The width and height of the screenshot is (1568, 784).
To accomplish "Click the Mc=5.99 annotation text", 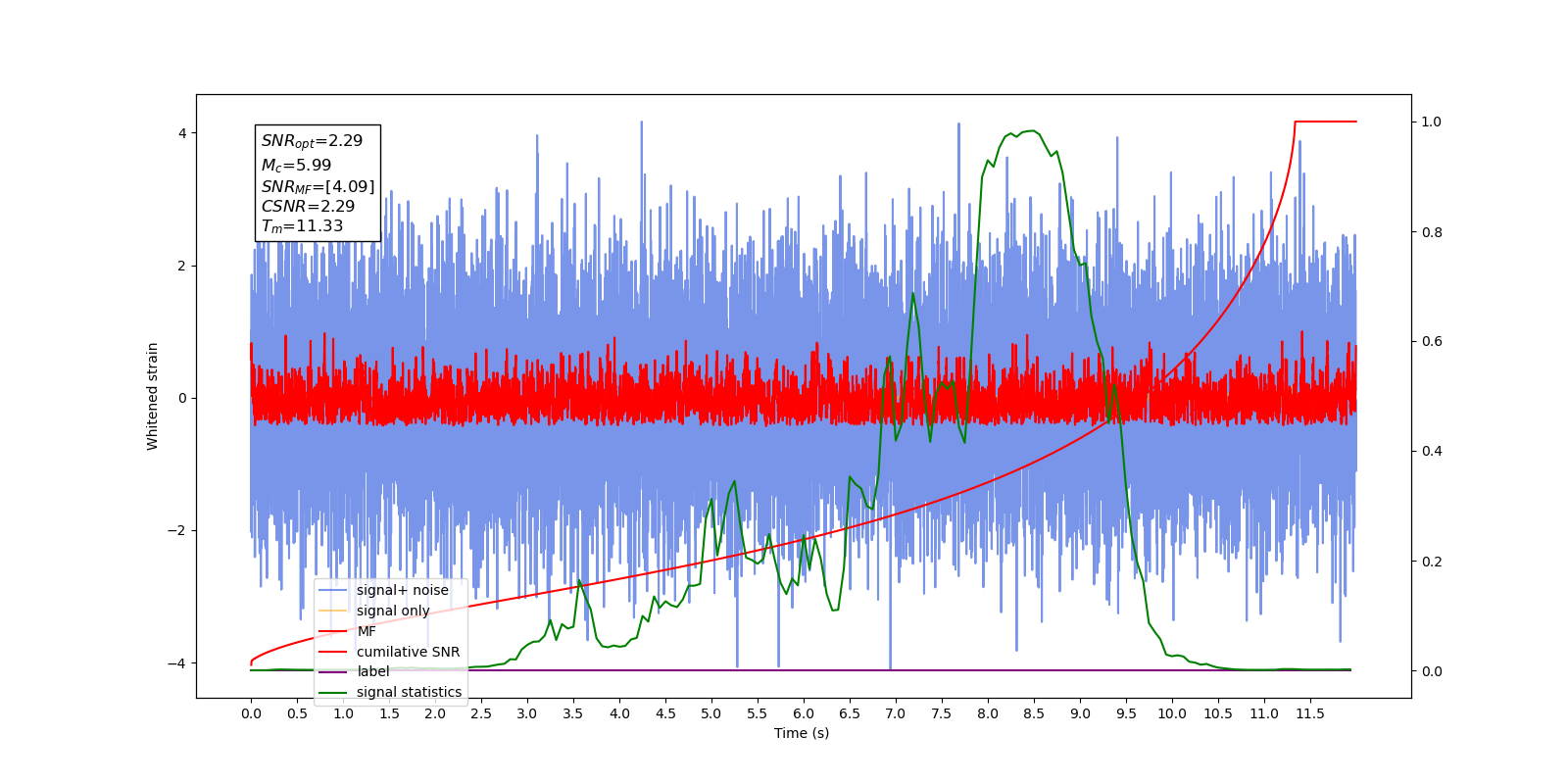I will click(296, 166).
